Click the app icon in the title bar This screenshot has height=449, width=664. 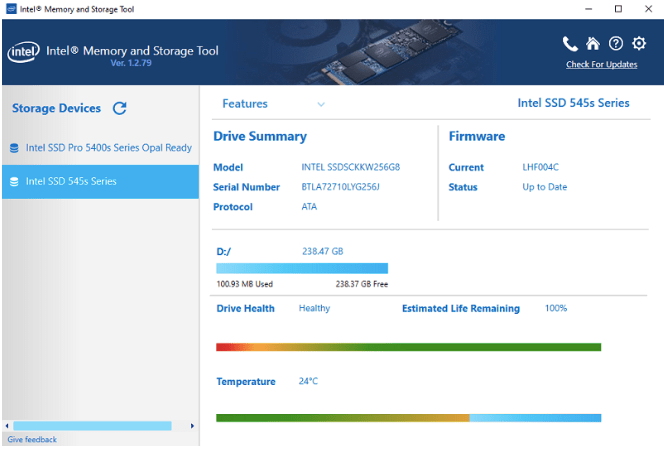tap(11, 9)
